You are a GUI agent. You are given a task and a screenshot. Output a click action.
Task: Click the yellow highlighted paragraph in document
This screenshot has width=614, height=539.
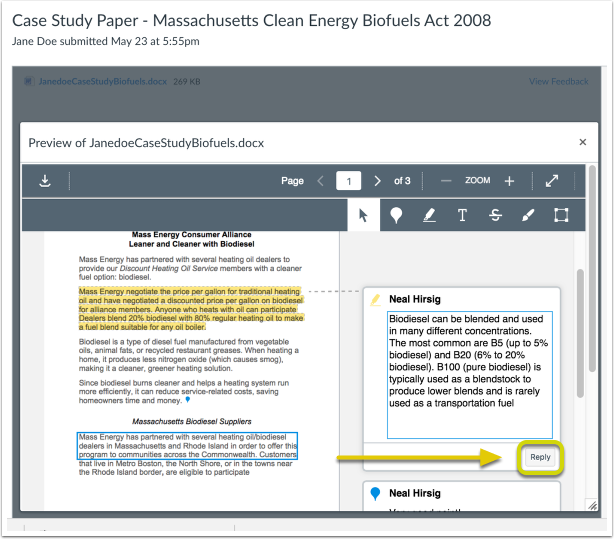(191, 309)
